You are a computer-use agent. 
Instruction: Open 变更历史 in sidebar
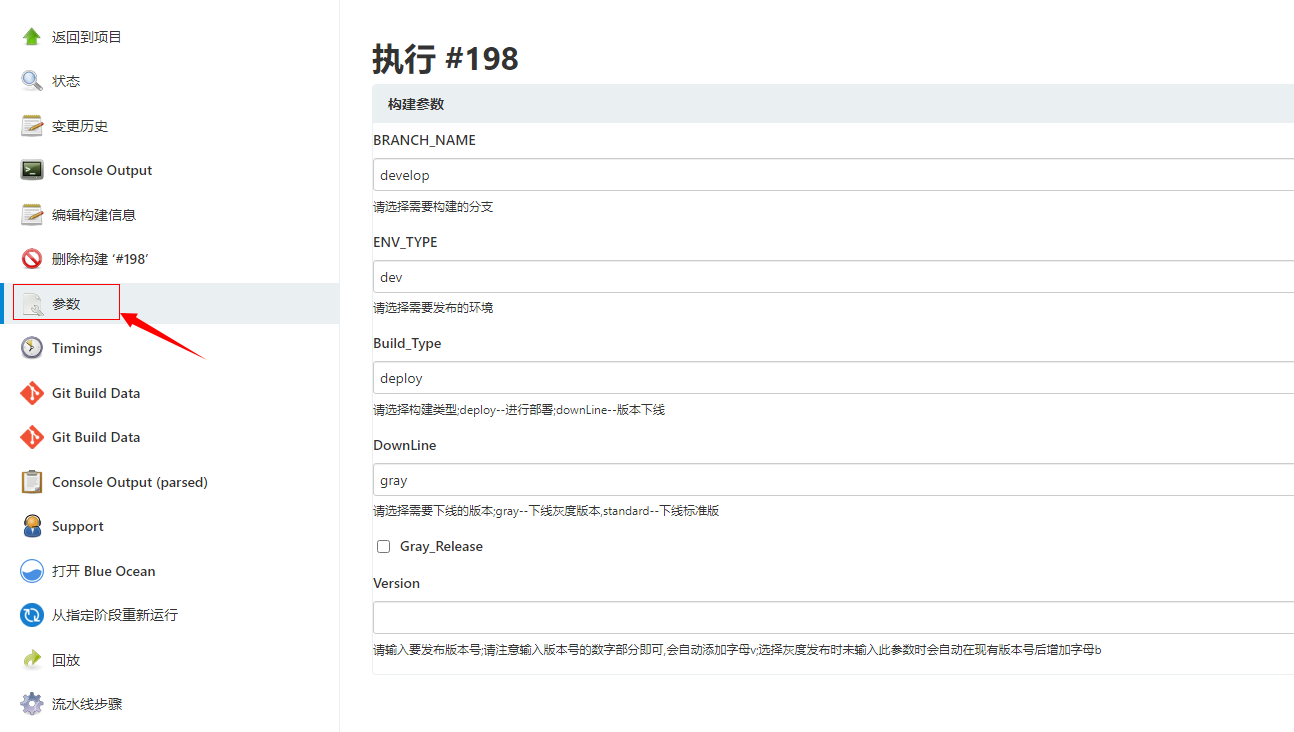click(80, 126)
